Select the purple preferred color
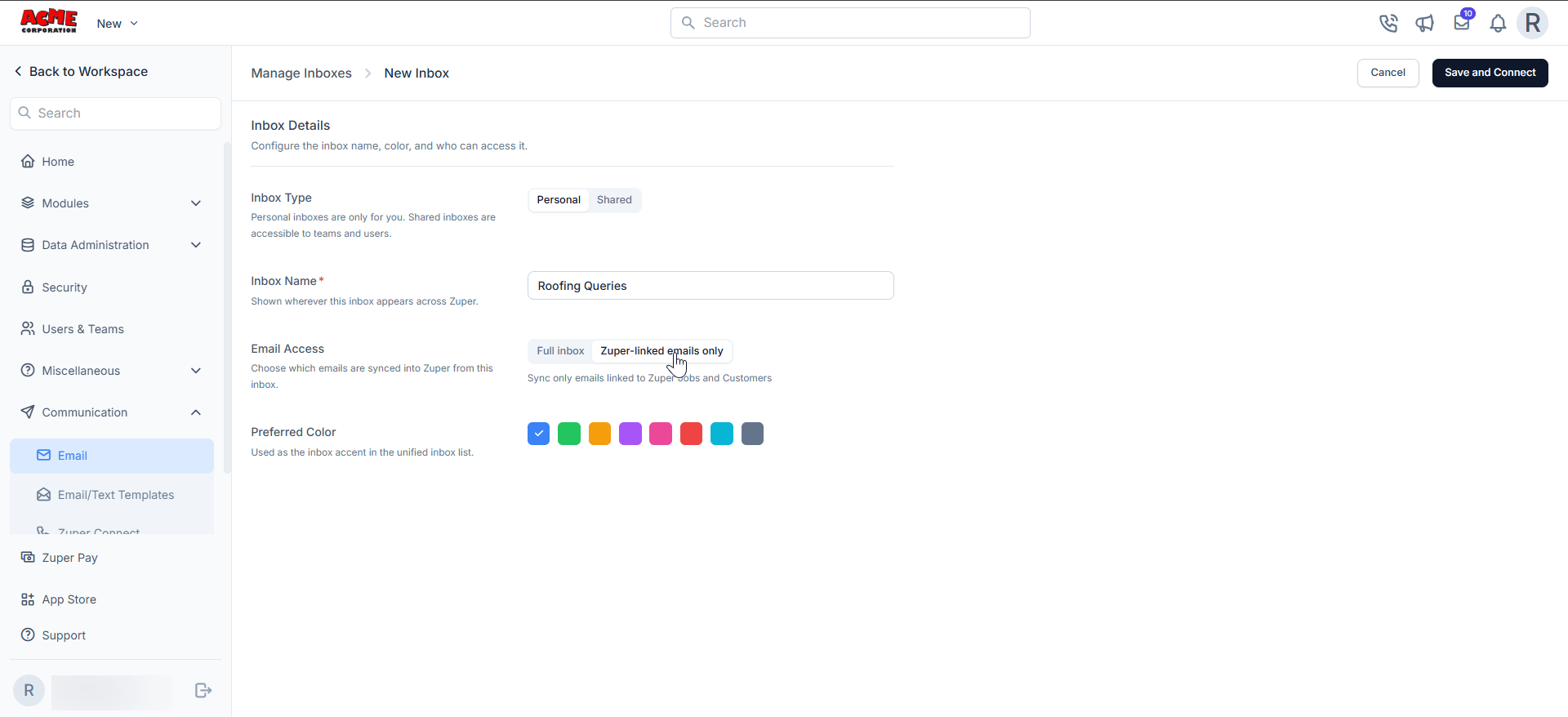The image size is (1568, 717). (x=630, y=434)
